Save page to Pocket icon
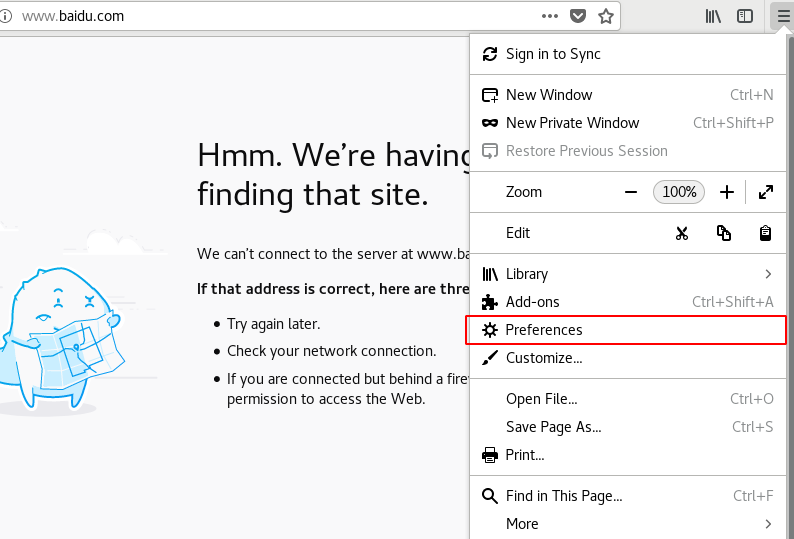This screenshot has height=539, width=794. coord(578,16)
